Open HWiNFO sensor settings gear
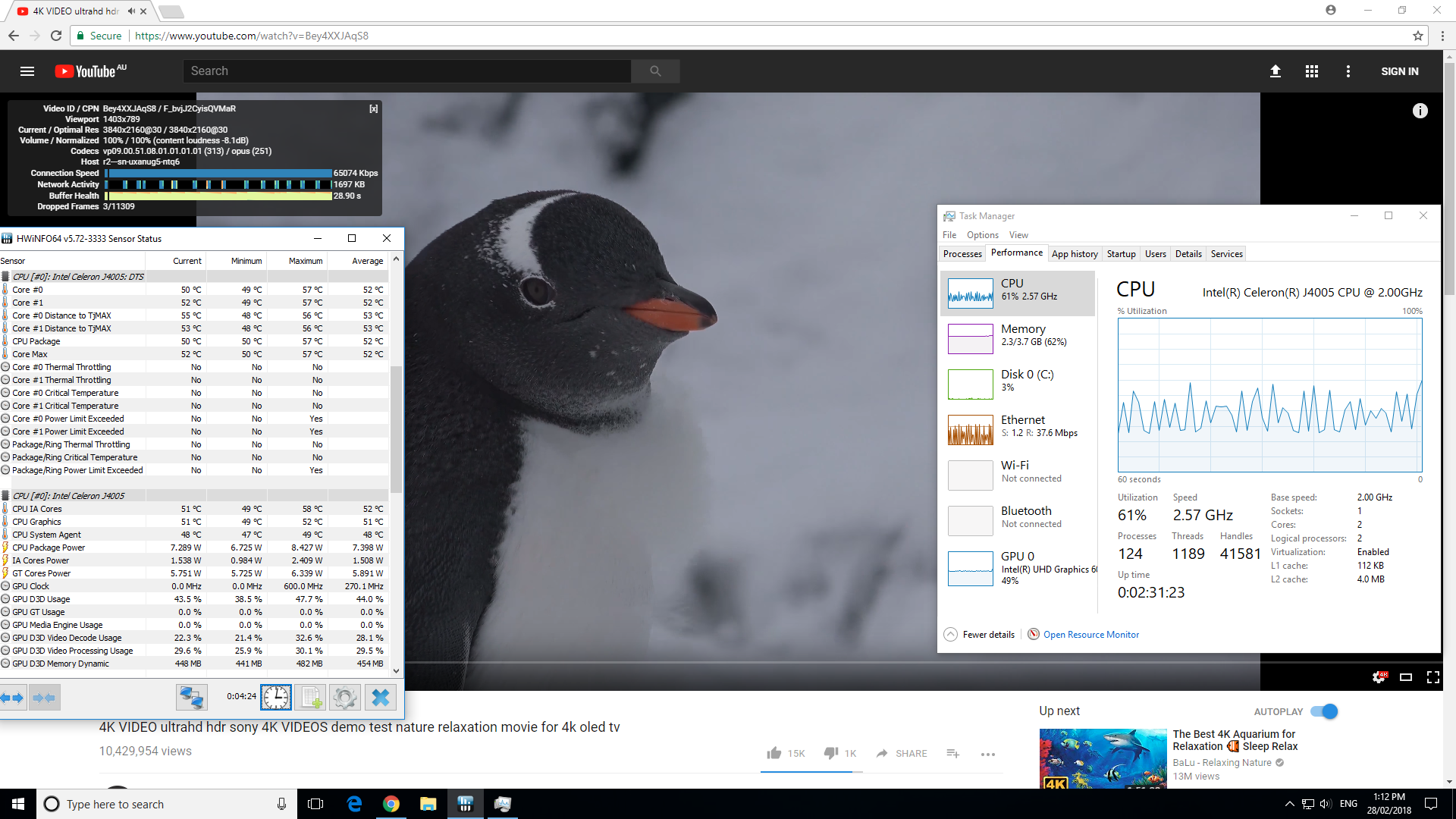 tap(345, 698)
